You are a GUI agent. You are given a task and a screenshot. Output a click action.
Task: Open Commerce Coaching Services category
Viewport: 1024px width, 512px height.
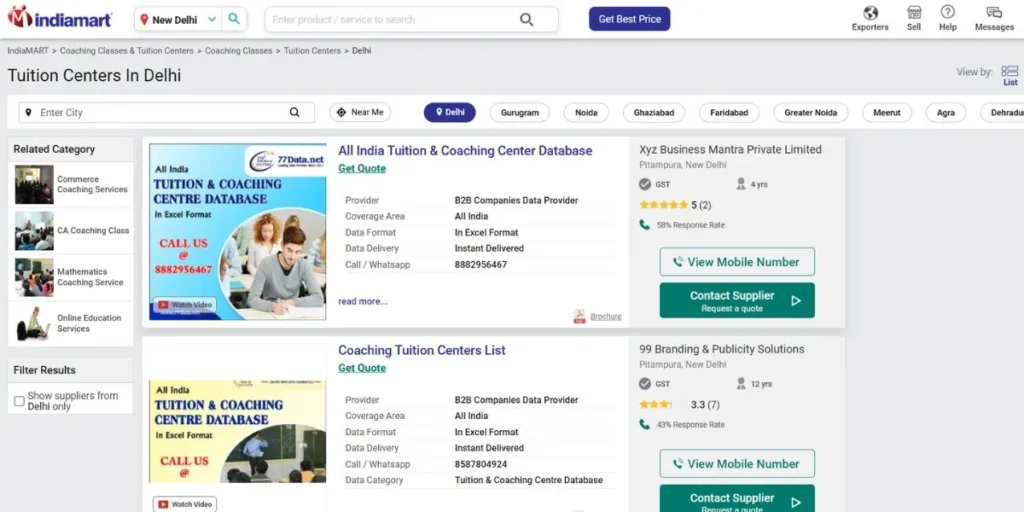[92, 184]
